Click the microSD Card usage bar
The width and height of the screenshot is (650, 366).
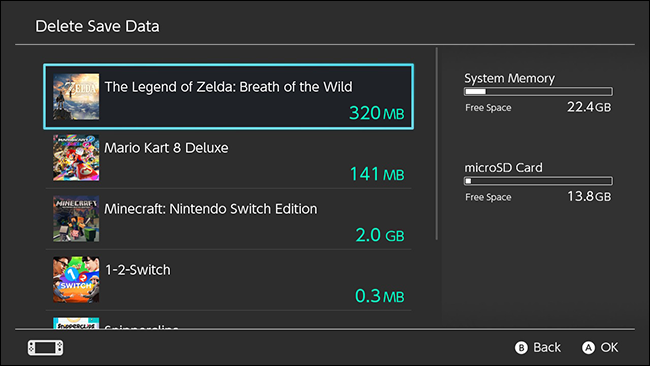point(538,181)
